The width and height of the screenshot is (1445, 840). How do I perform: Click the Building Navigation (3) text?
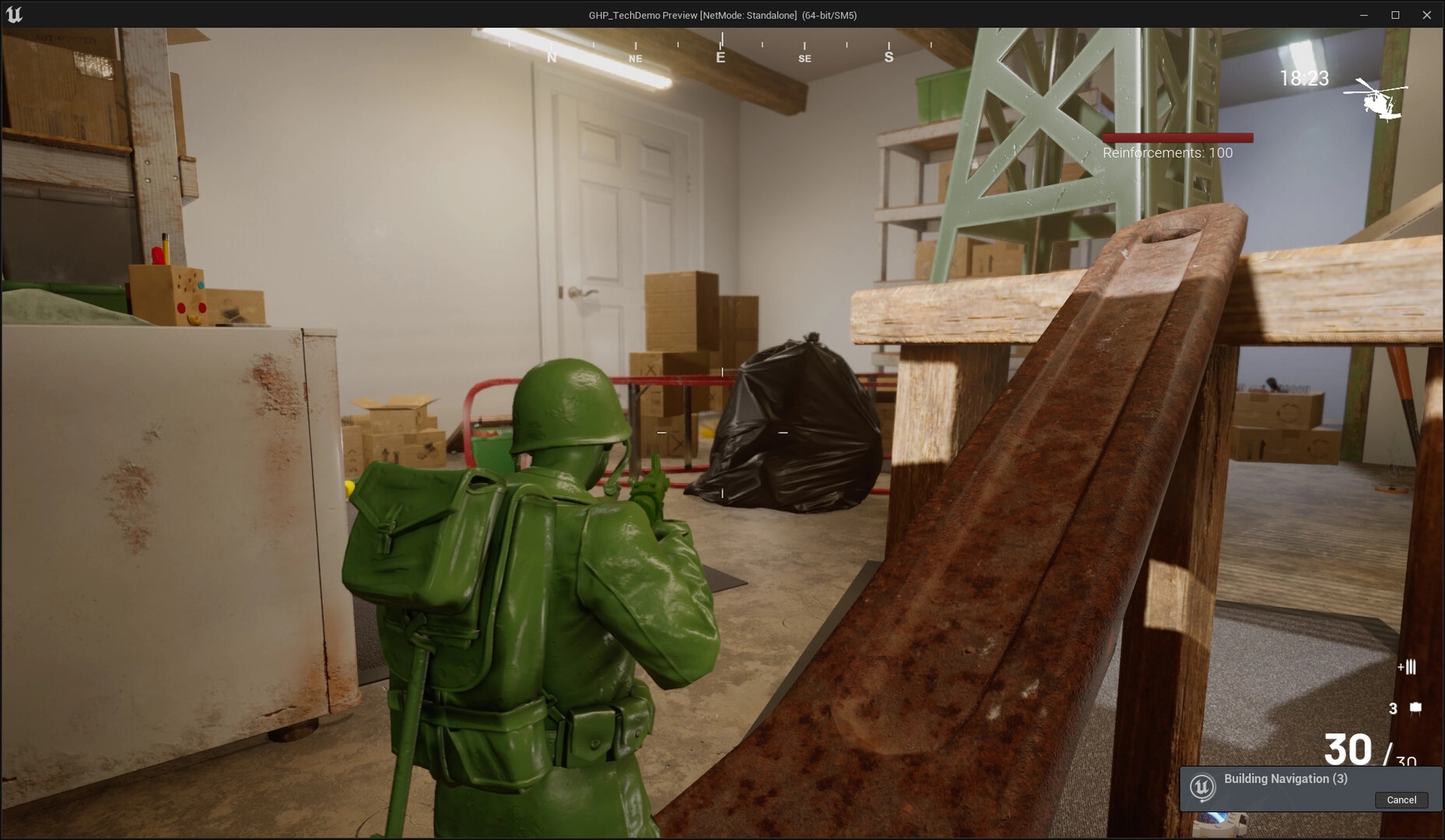[1285, 779]
